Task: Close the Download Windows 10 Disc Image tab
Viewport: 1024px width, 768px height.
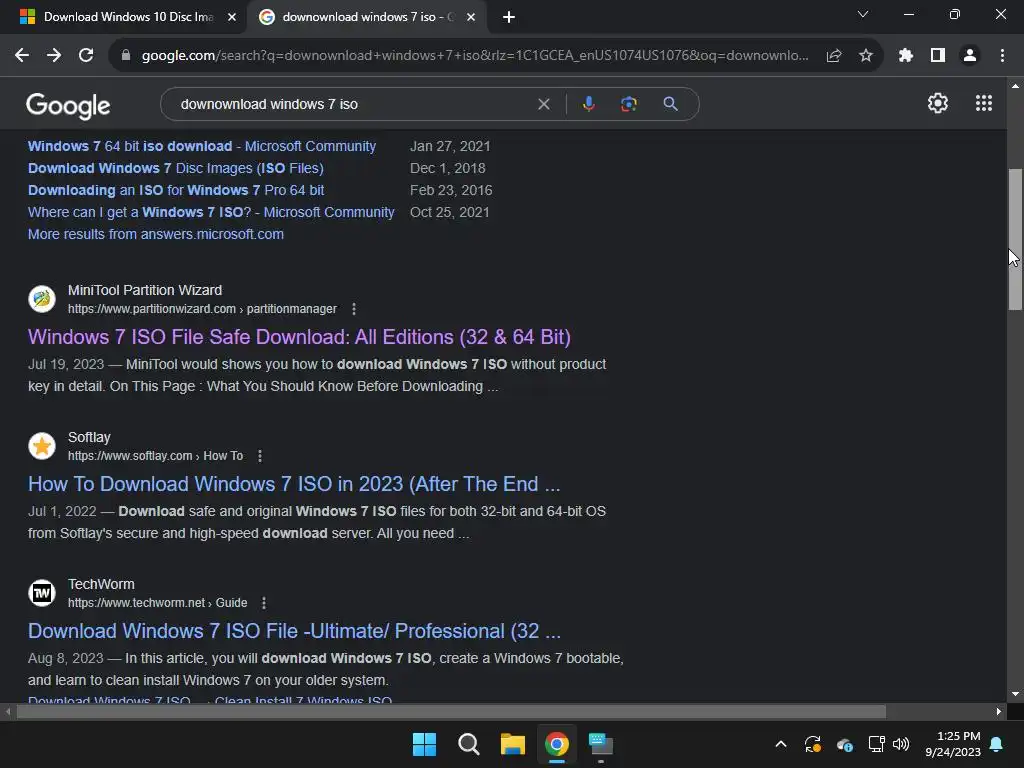Action: point(232,17)
